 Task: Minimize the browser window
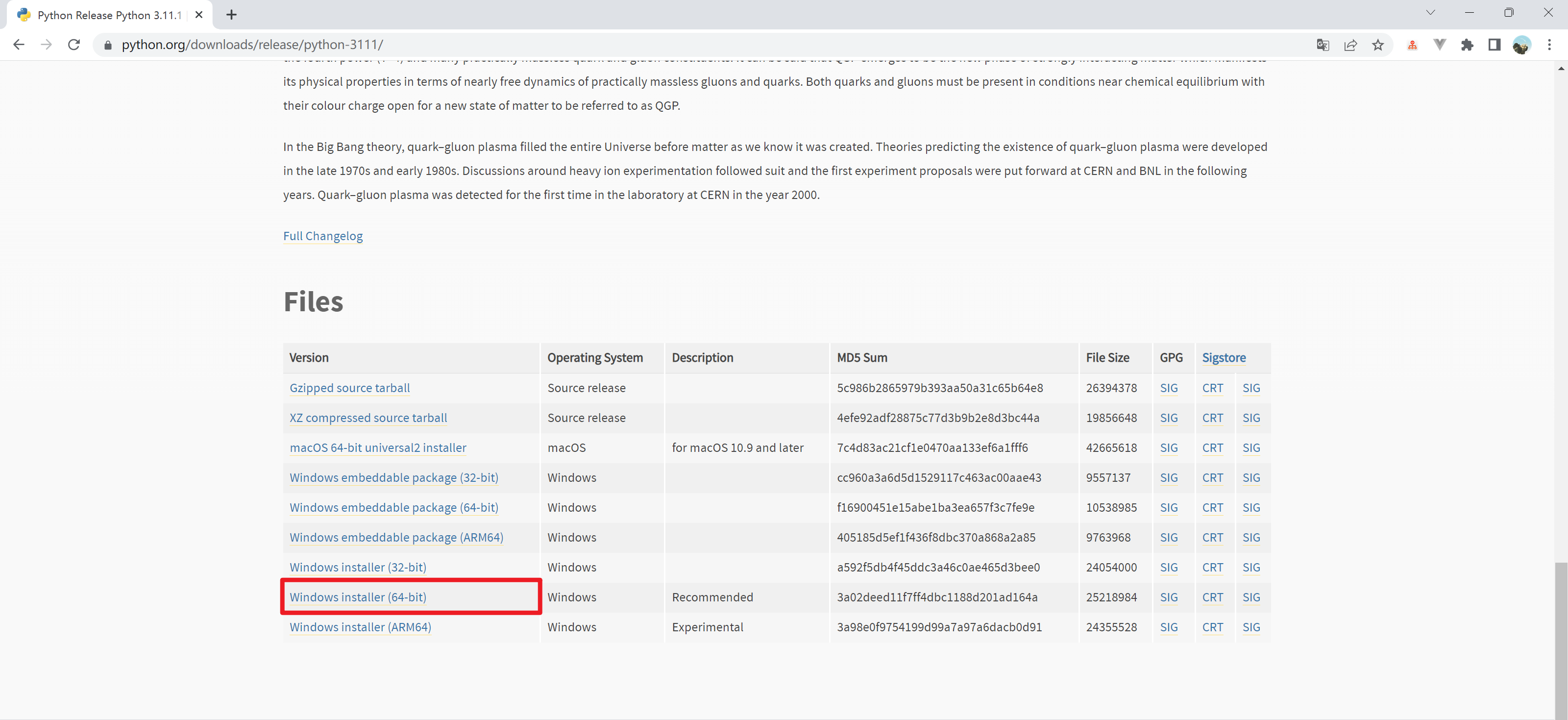(x=1469, y=12)
